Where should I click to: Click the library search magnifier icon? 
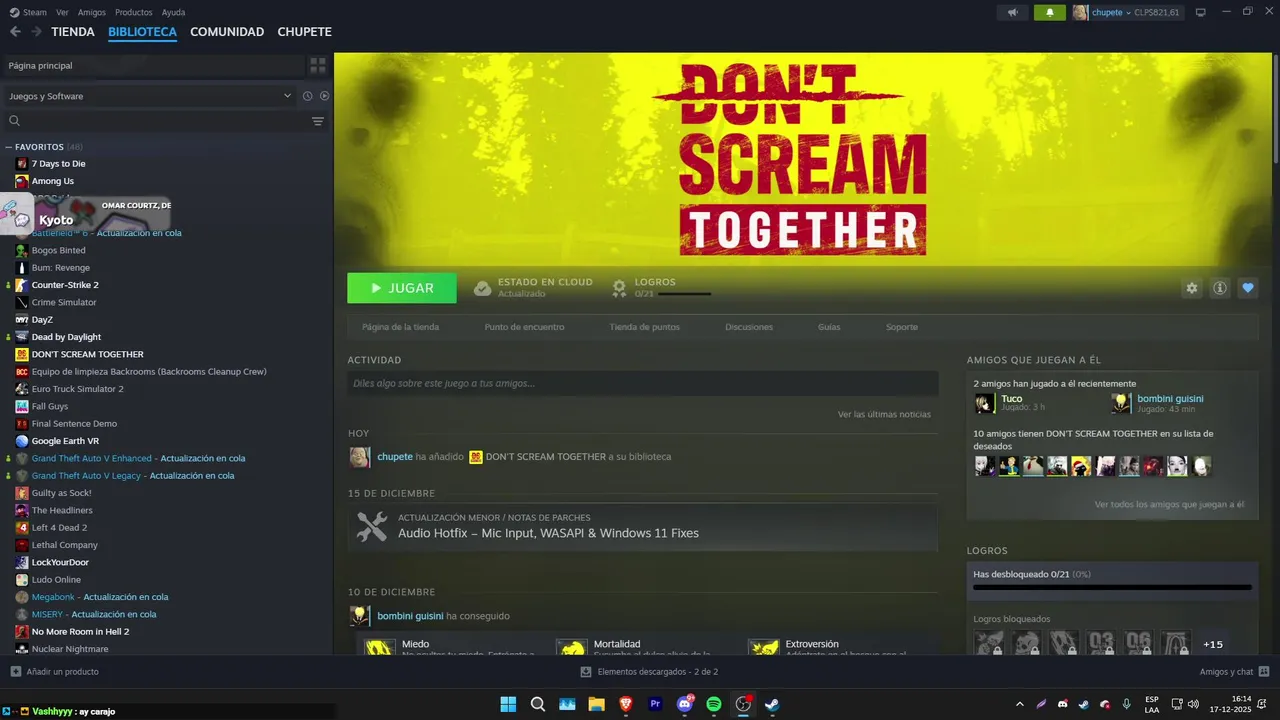15,121
